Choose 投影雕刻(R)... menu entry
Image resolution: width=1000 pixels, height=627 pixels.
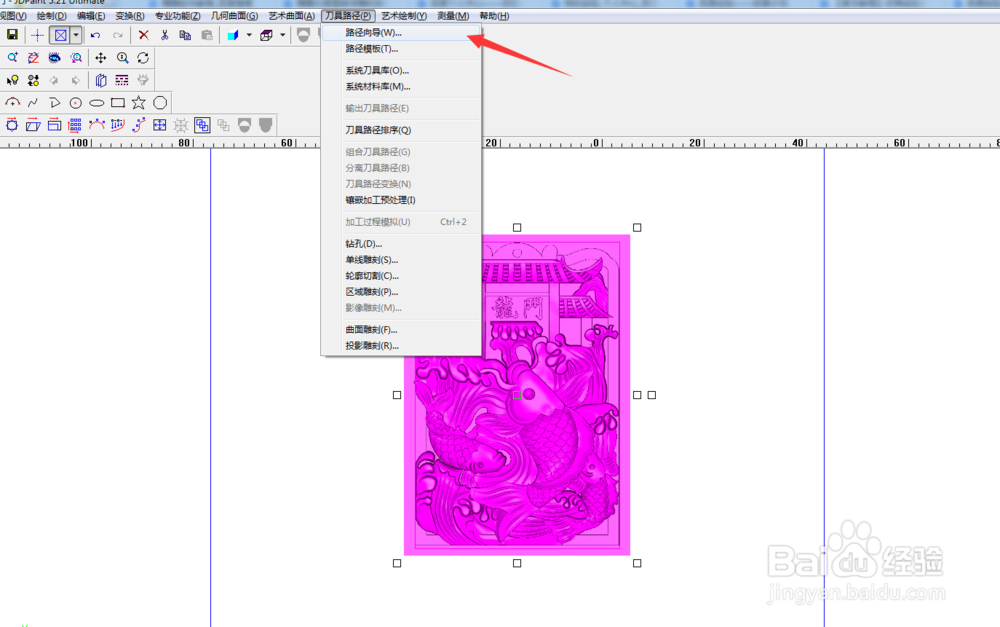click(x=401, y=346)
